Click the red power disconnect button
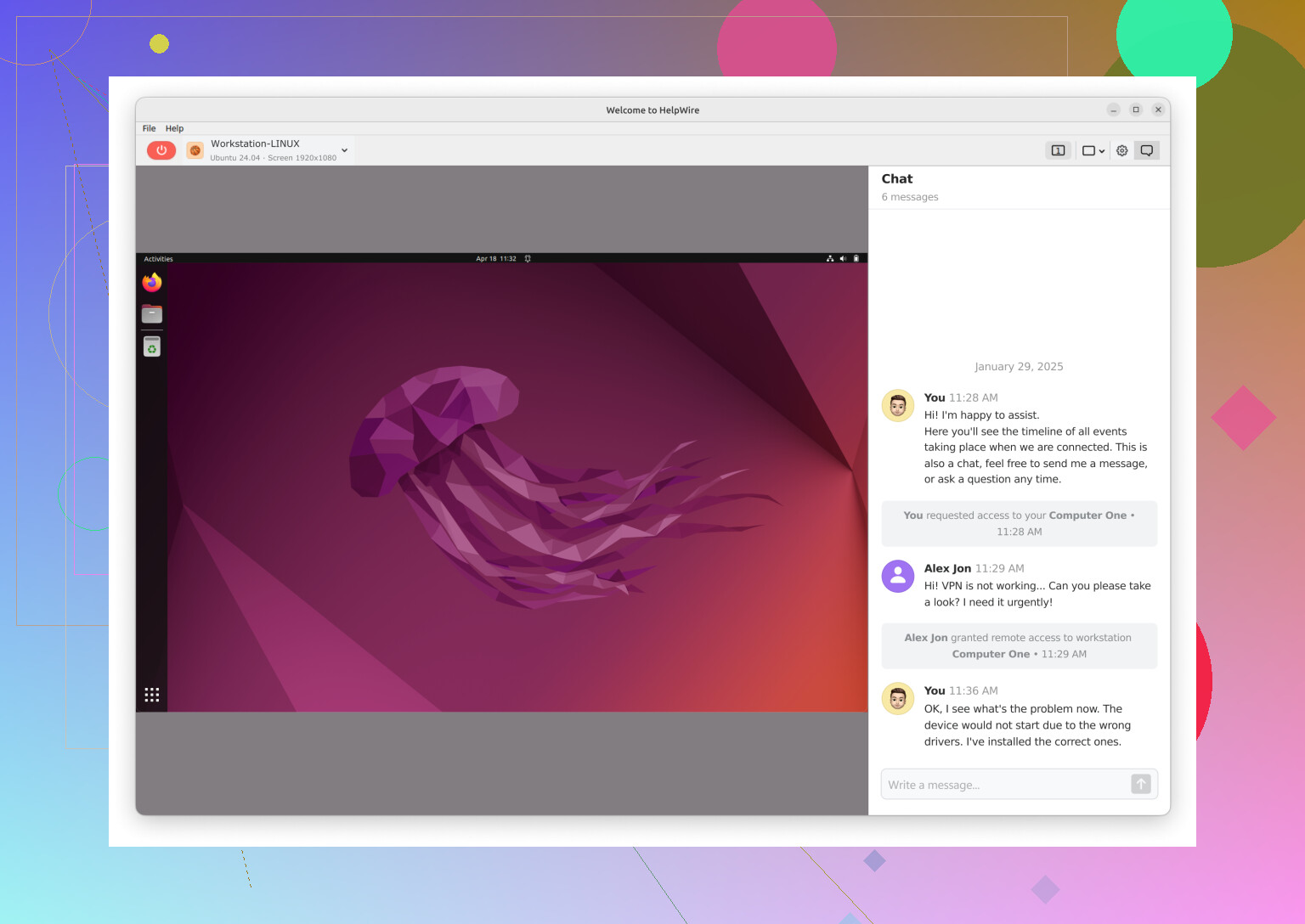 click(x=161, y=150)
